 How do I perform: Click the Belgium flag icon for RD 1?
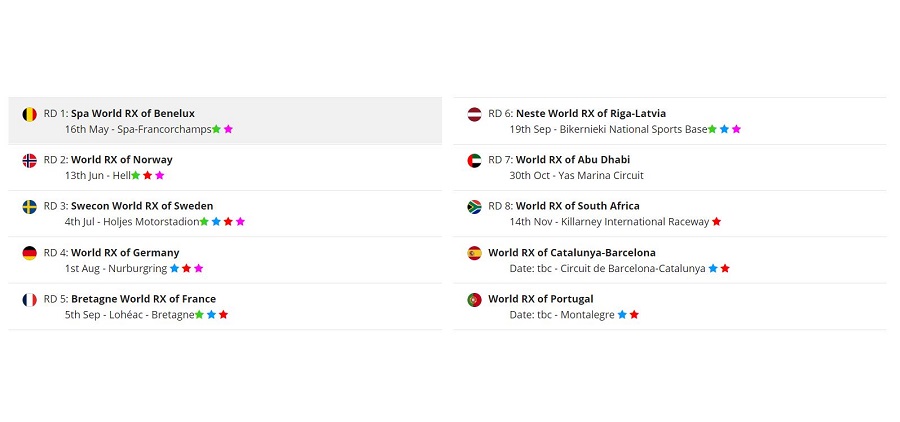pyautogui.click(x=30, y=114)
